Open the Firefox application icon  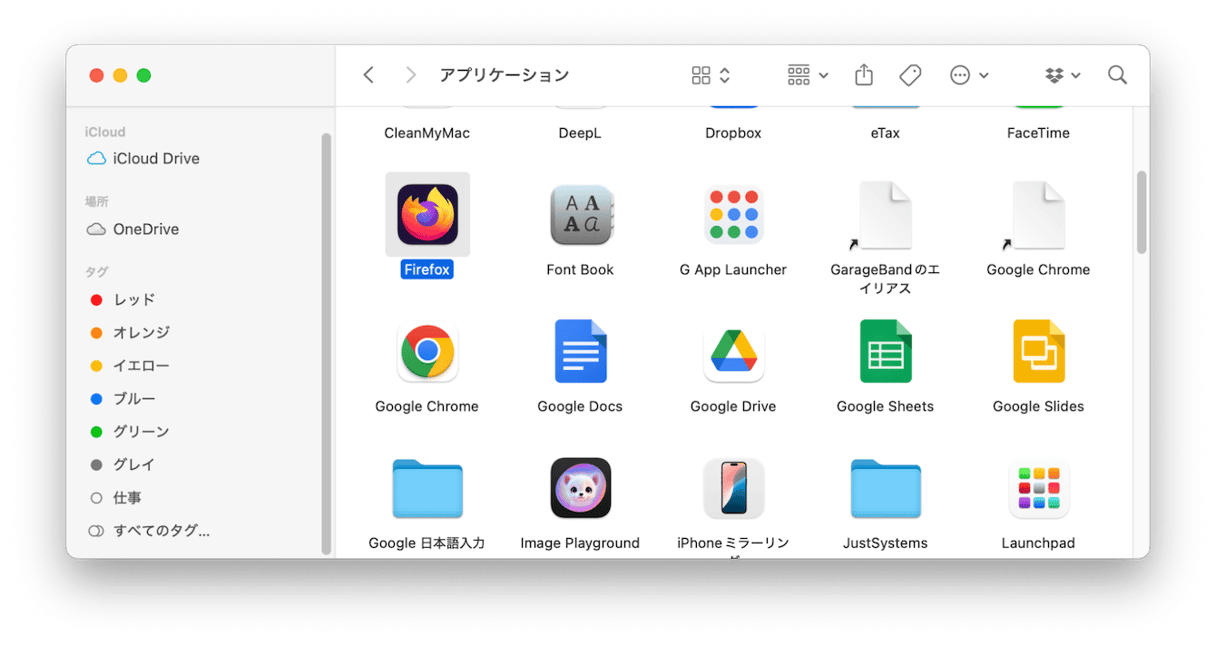pyautogui.click(x=427, y=215)
